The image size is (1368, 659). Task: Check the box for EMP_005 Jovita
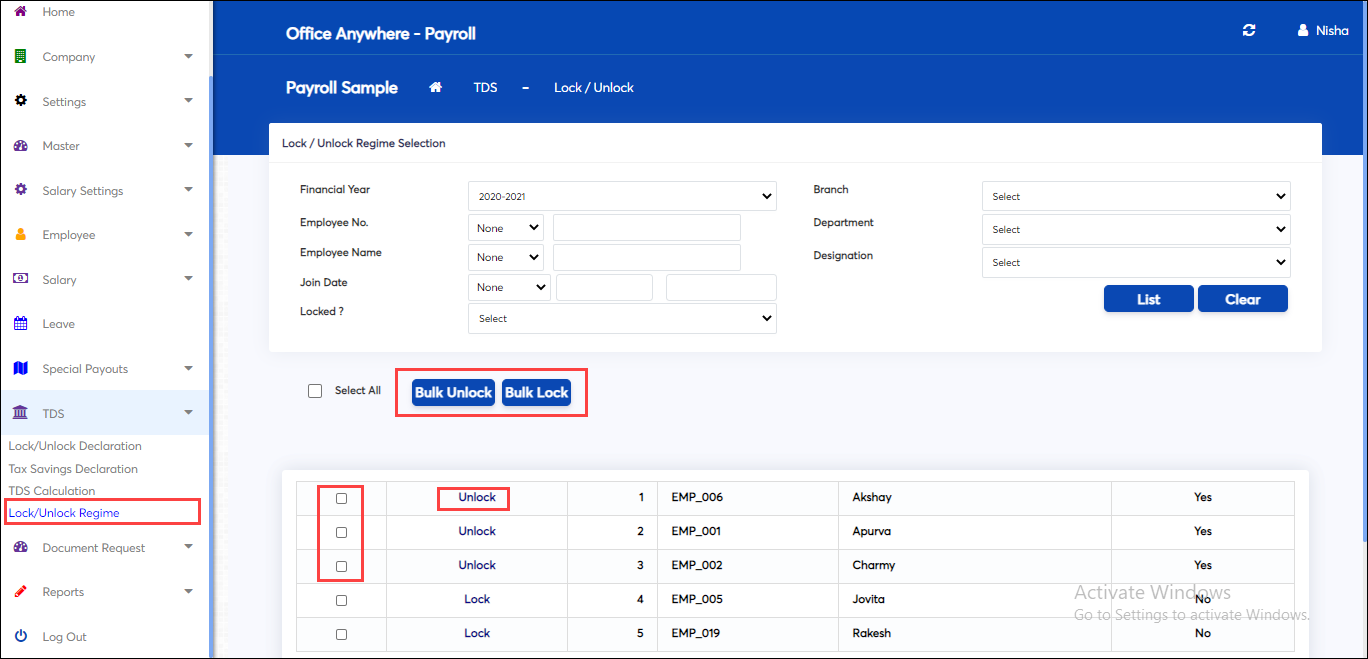tap(341, 600)
